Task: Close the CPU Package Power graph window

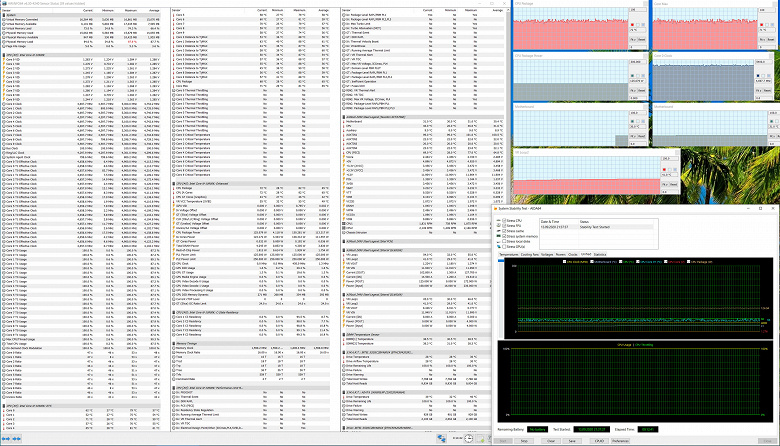Action: (646, 56)
